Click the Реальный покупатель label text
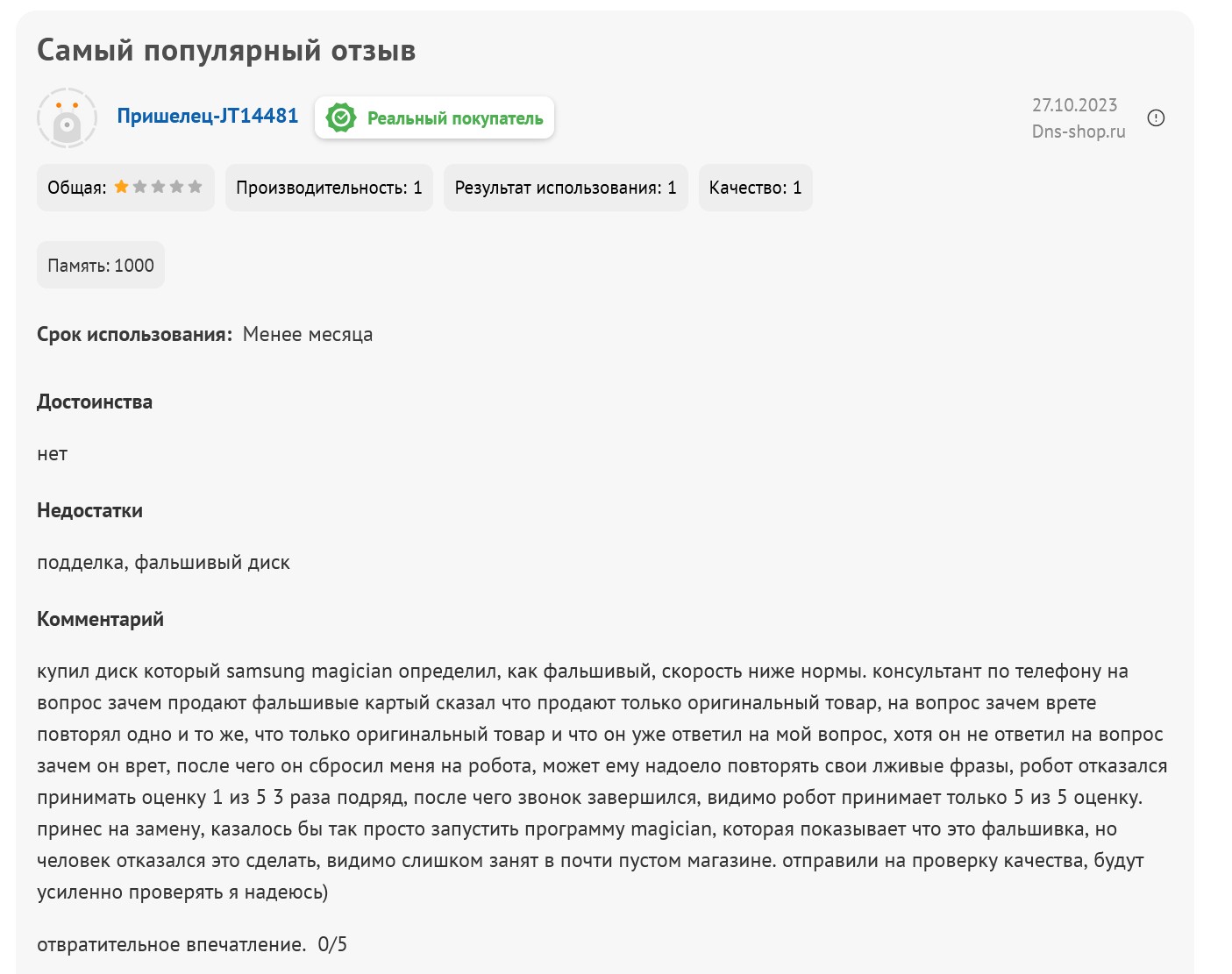1232x974 pixels. 455,118
